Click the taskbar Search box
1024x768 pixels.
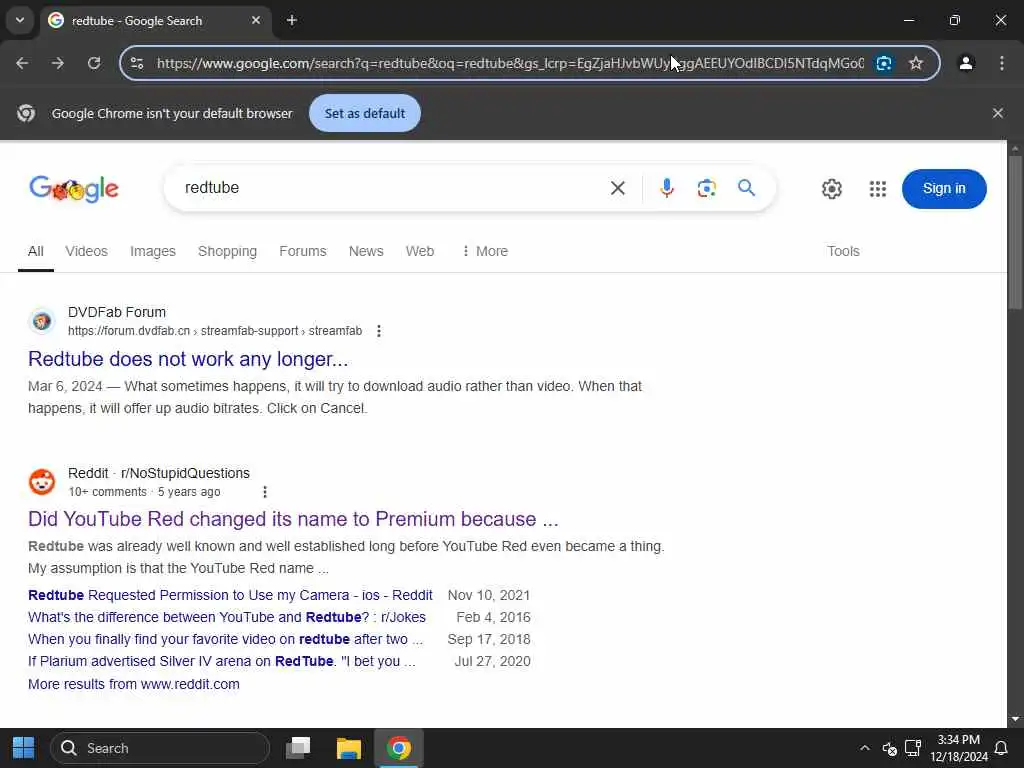160,748
